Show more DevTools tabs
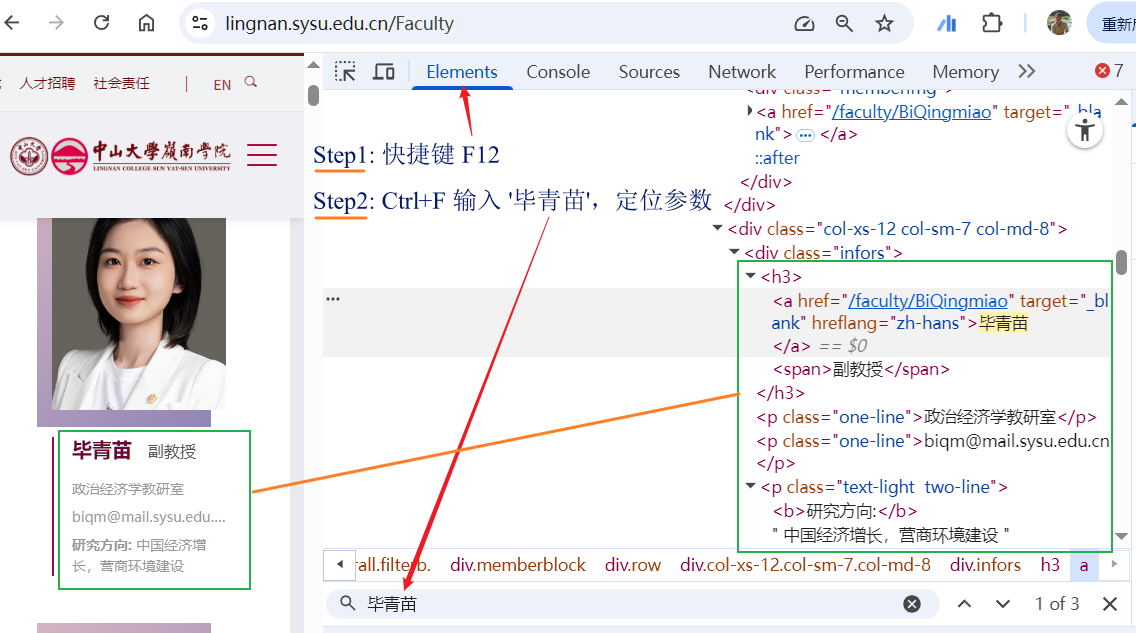1136x633 pixels. click(x=1026, y=71)
